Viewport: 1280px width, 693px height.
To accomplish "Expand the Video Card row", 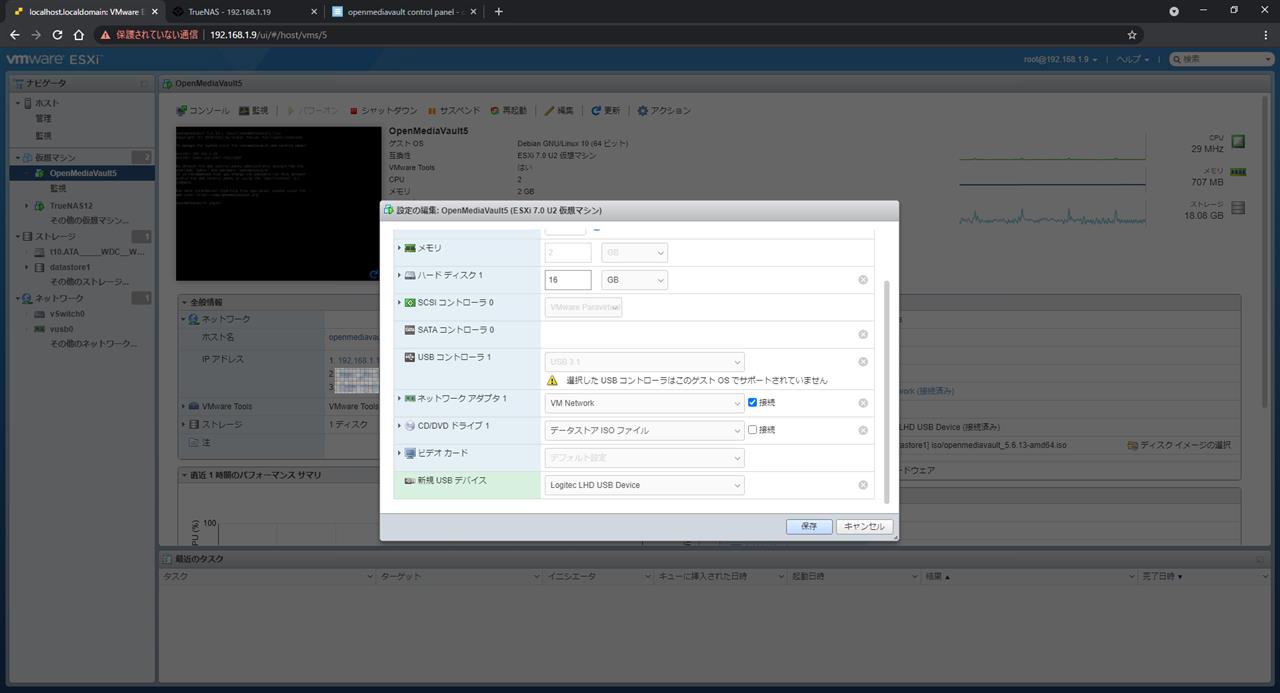I will (x=399, y=453).
